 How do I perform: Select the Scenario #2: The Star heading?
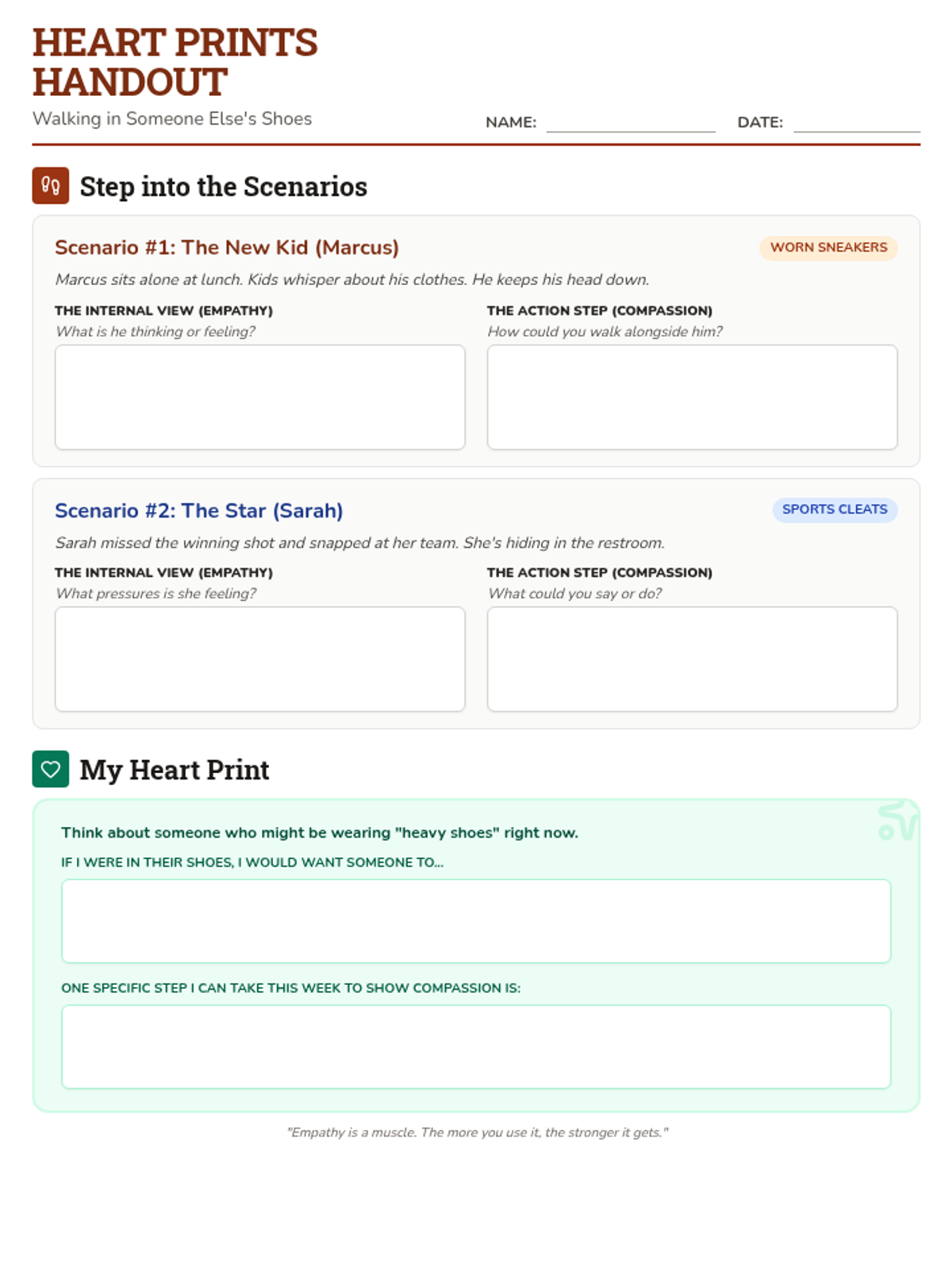(199, 510)
